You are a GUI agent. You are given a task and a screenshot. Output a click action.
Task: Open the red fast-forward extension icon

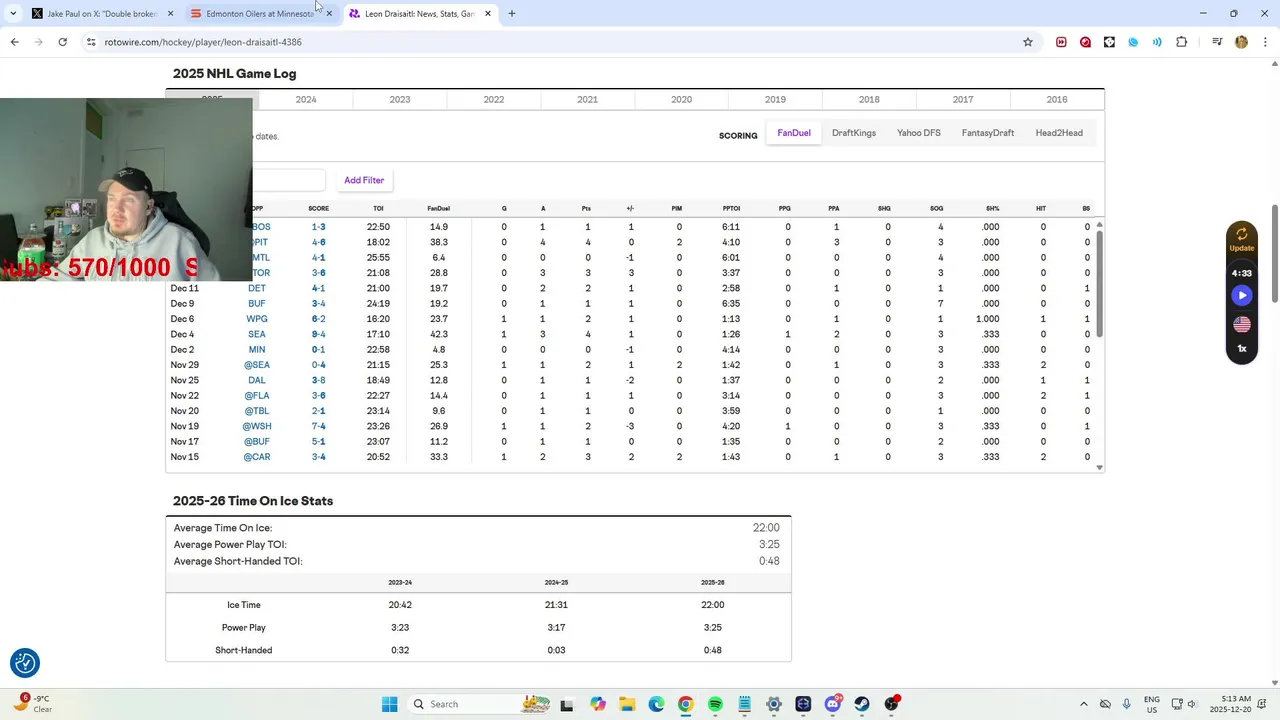[1061, 42]
